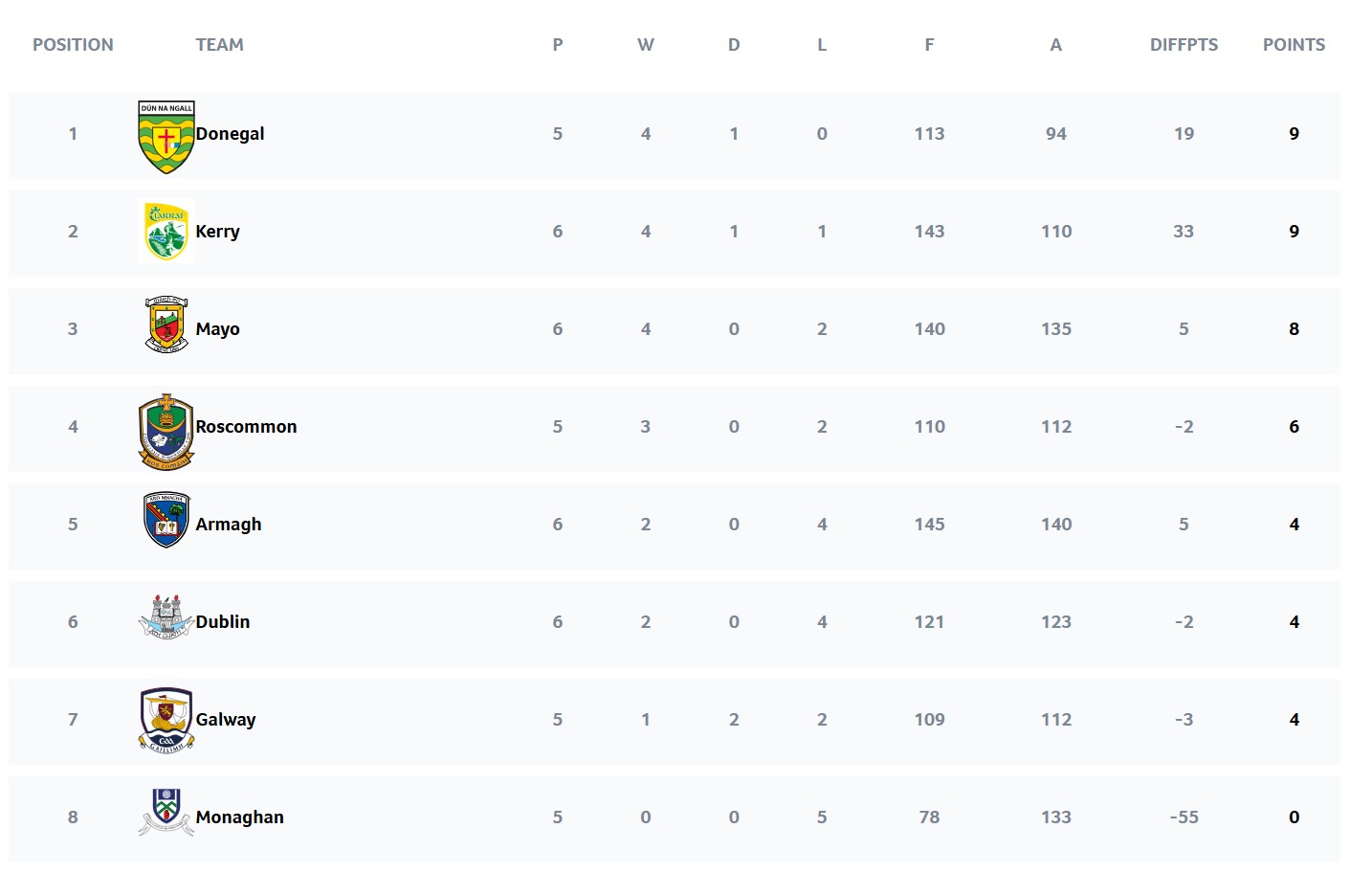Click the Kerry county crest icon
The width and height of the screenshot is (1372, 873).
(166, 231)
